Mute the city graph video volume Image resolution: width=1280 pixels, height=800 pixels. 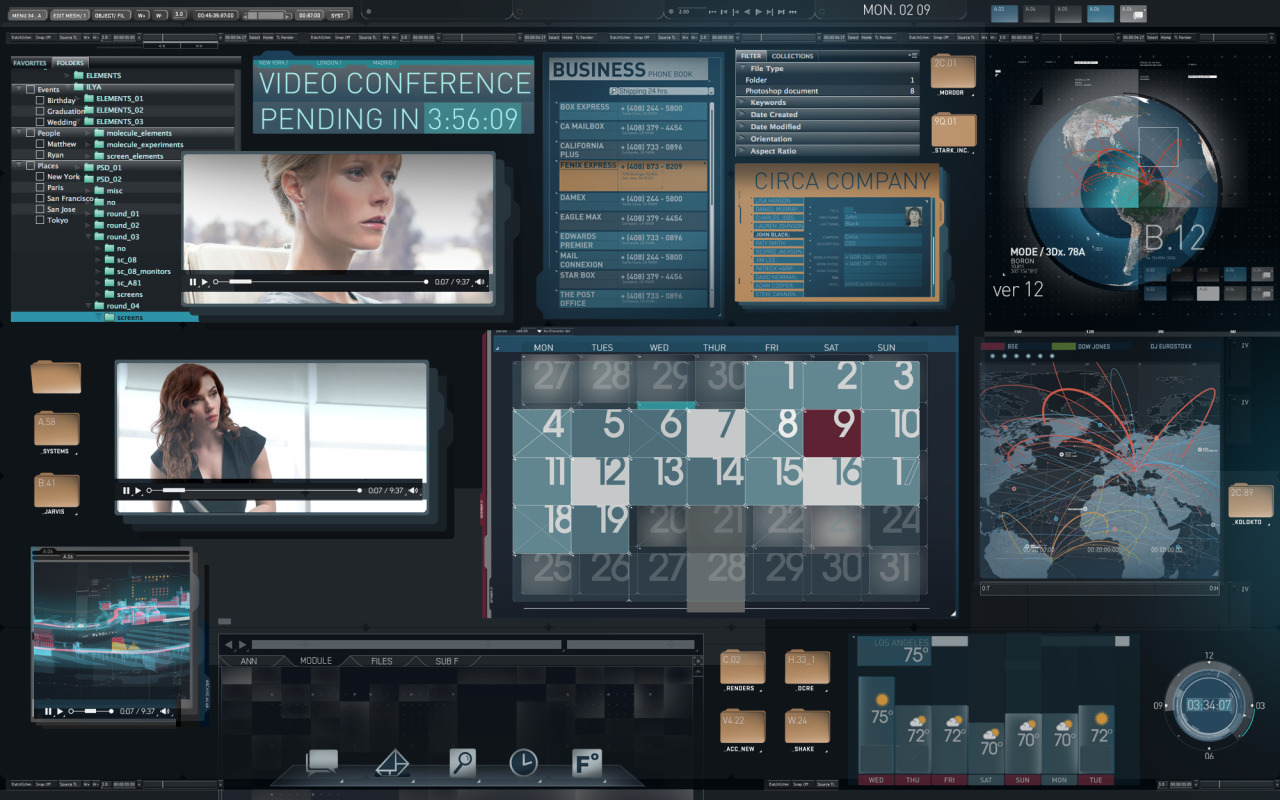click(165, 711)
